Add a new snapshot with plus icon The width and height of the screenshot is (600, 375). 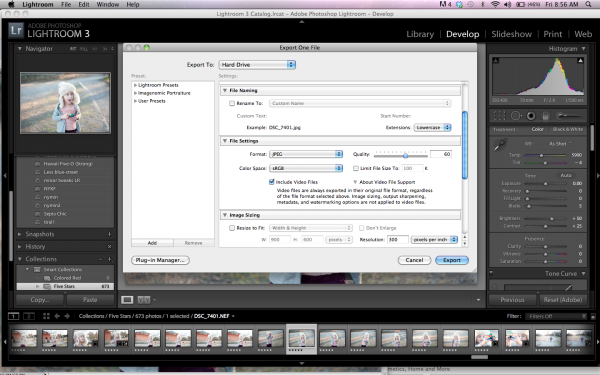tap(109, 234)
